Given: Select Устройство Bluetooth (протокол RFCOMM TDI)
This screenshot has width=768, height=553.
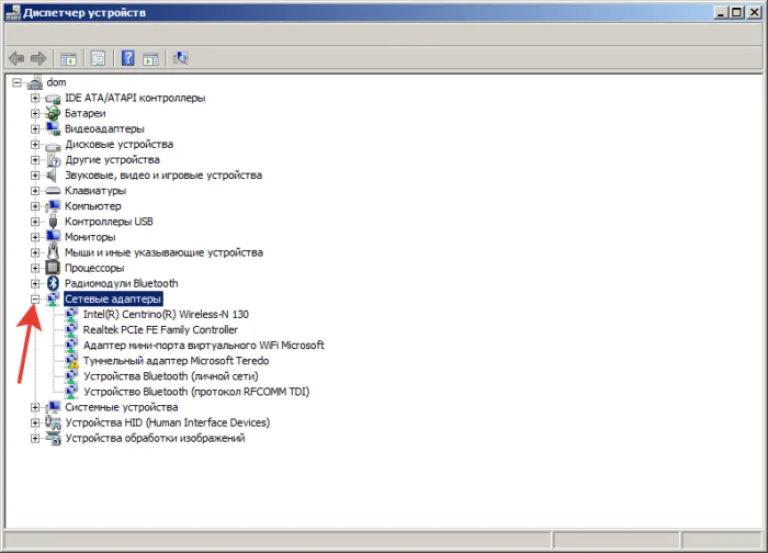Looking at the screenshot, I should tap(196, 392).
